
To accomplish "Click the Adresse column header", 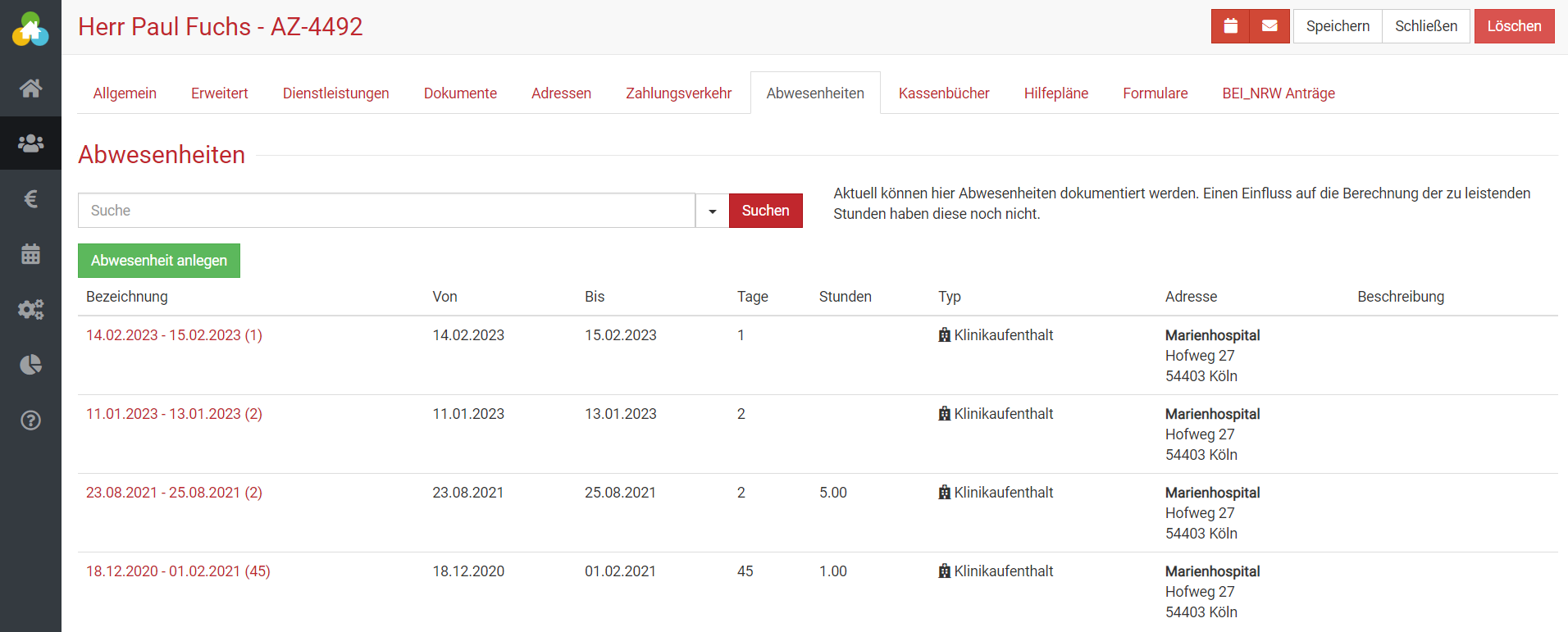I will coord(1191,297).
